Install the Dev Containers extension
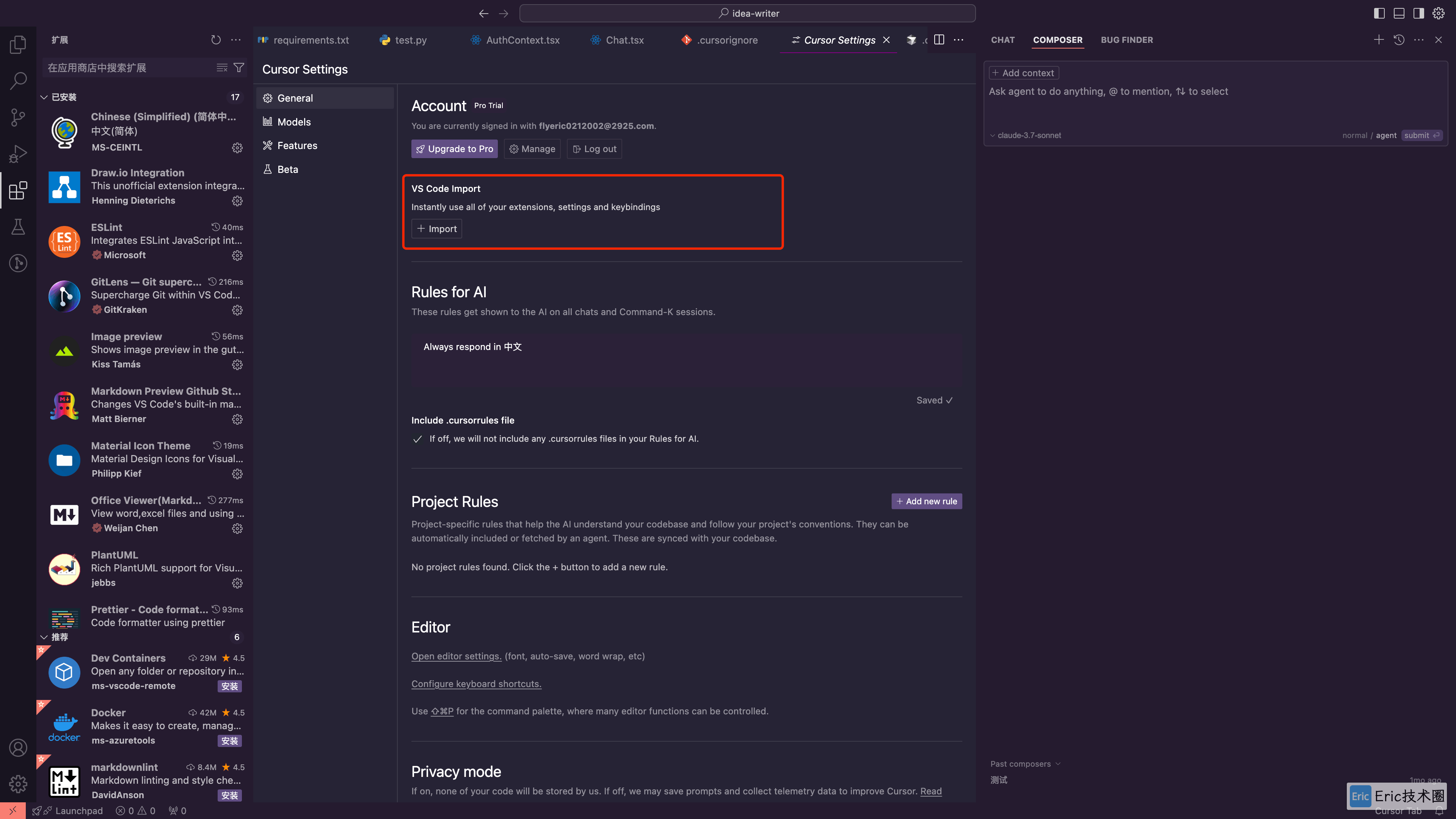 [229, 686]
